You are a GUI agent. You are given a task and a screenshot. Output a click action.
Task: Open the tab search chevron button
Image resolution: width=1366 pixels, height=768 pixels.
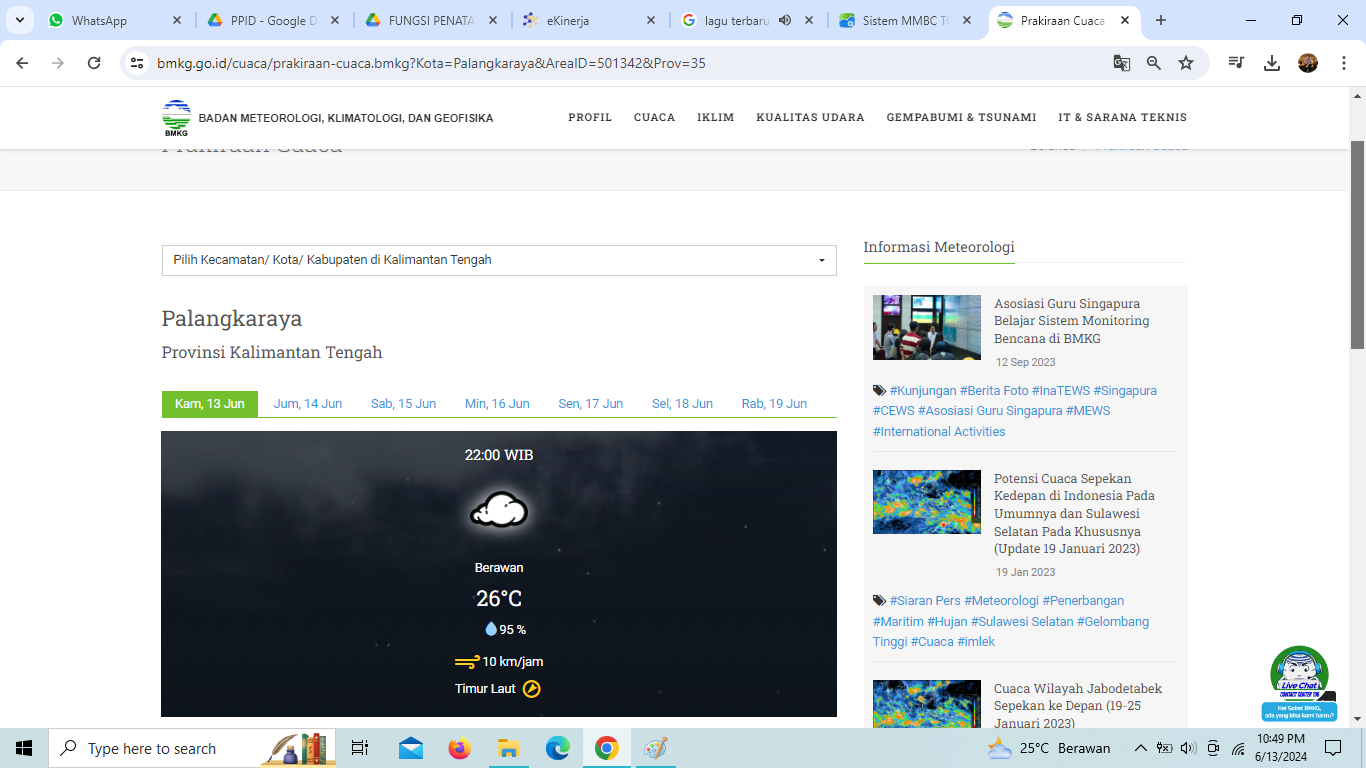[x=19, y=20]
